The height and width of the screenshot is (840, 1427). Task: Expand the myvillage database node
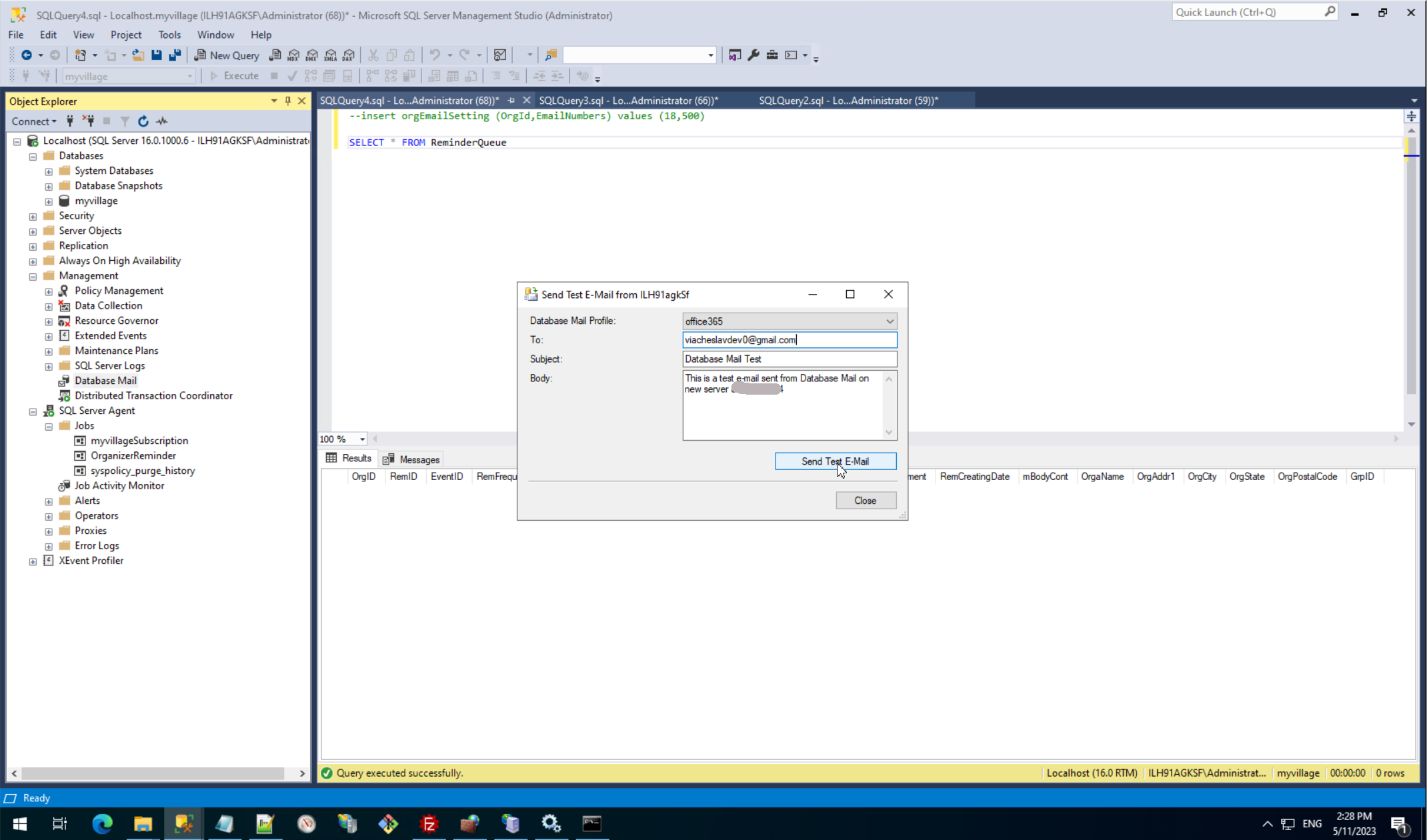[x=49, y=201]
